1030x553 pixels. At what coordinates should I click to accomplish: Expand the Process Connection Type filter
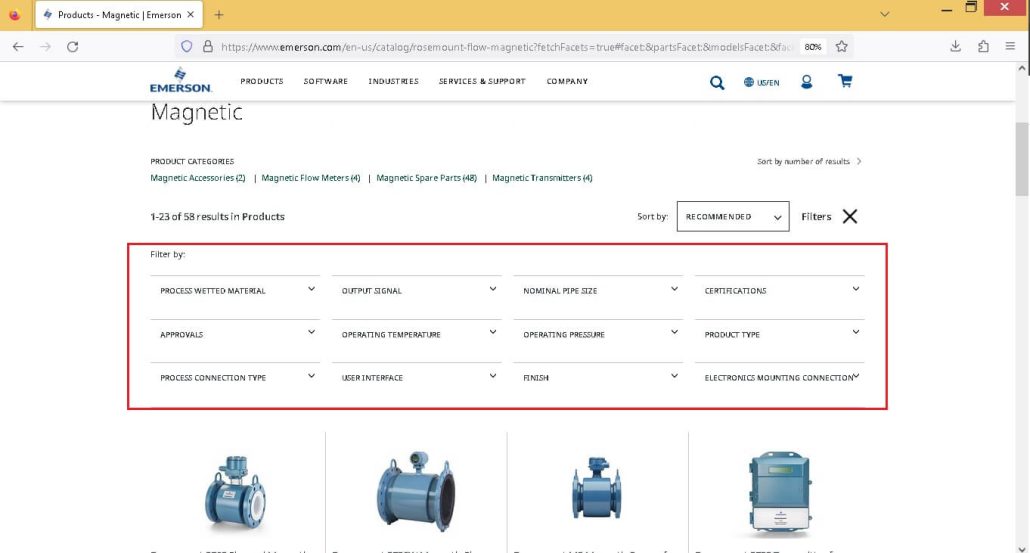235,378
